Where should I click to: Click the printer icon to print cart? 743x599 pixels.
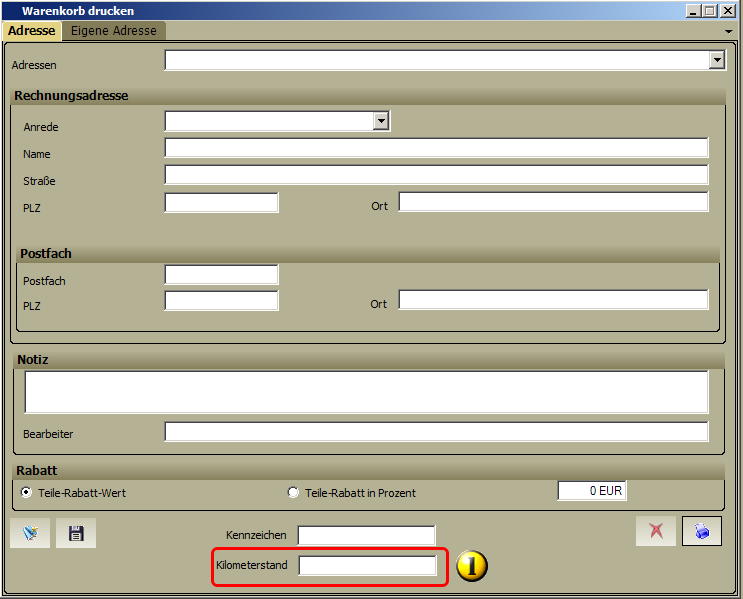click(702, 531)
